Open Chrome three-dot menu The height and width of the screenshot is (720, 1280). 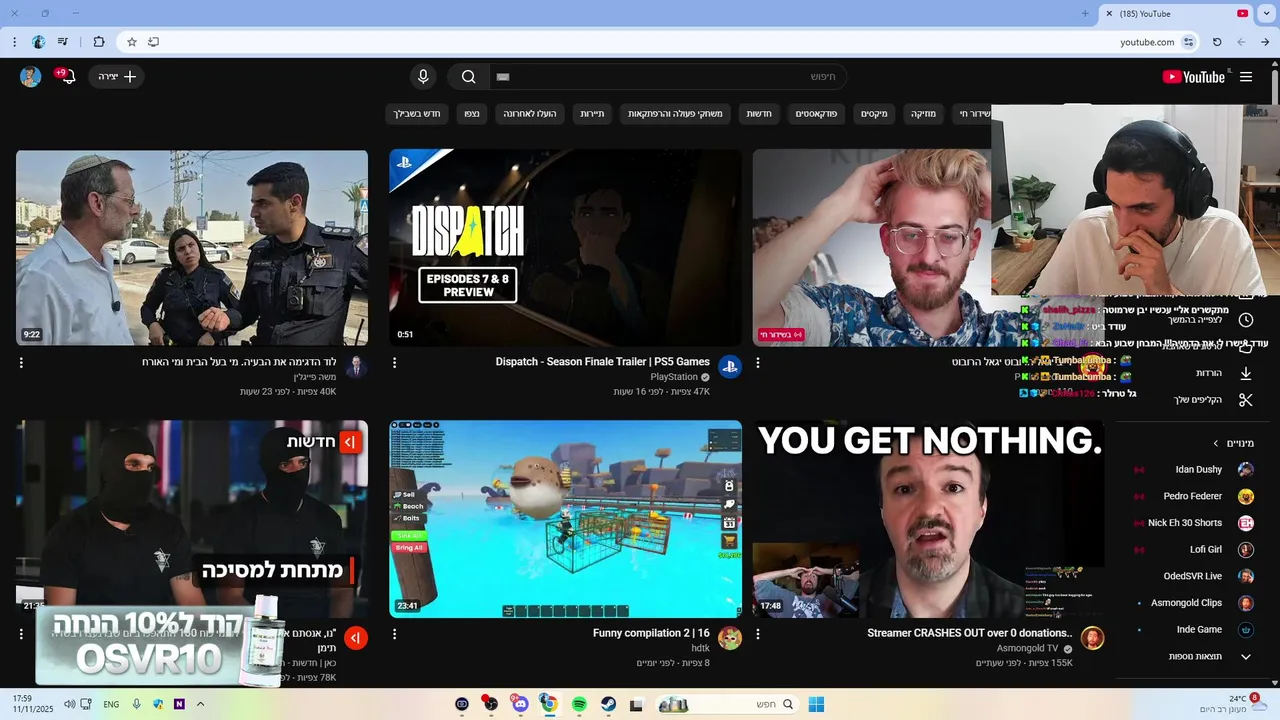(x=14, y=42)
